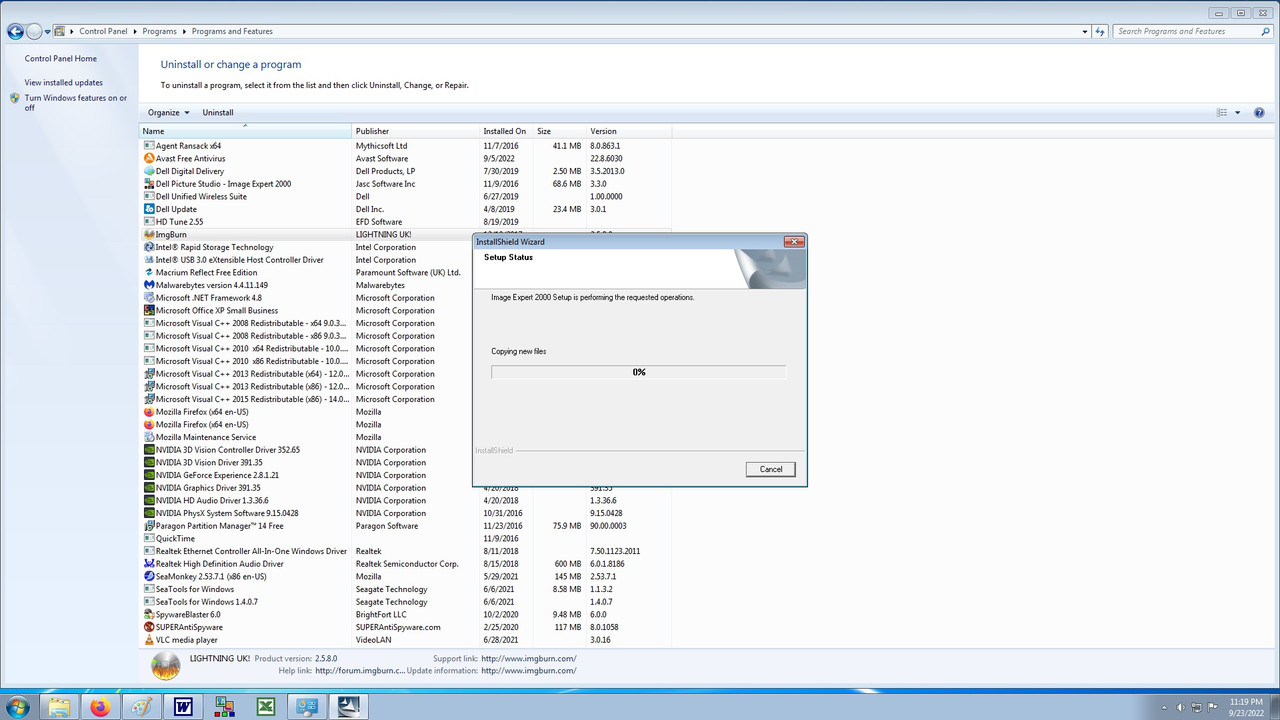
Task: Open the Help question mark icon
Action: [x=1259, y=113]
